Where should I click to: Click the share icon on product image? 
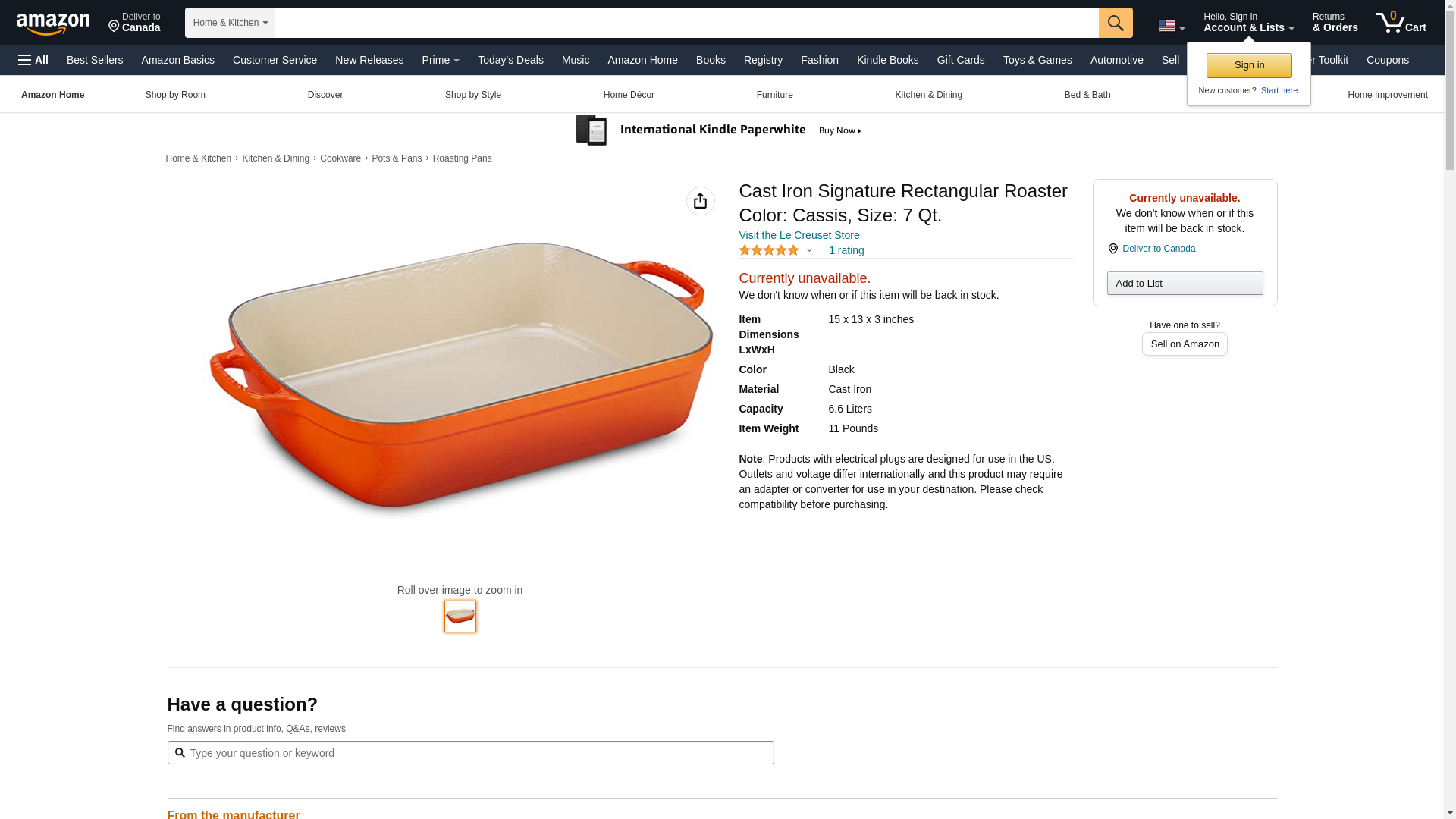pos(700,201)
